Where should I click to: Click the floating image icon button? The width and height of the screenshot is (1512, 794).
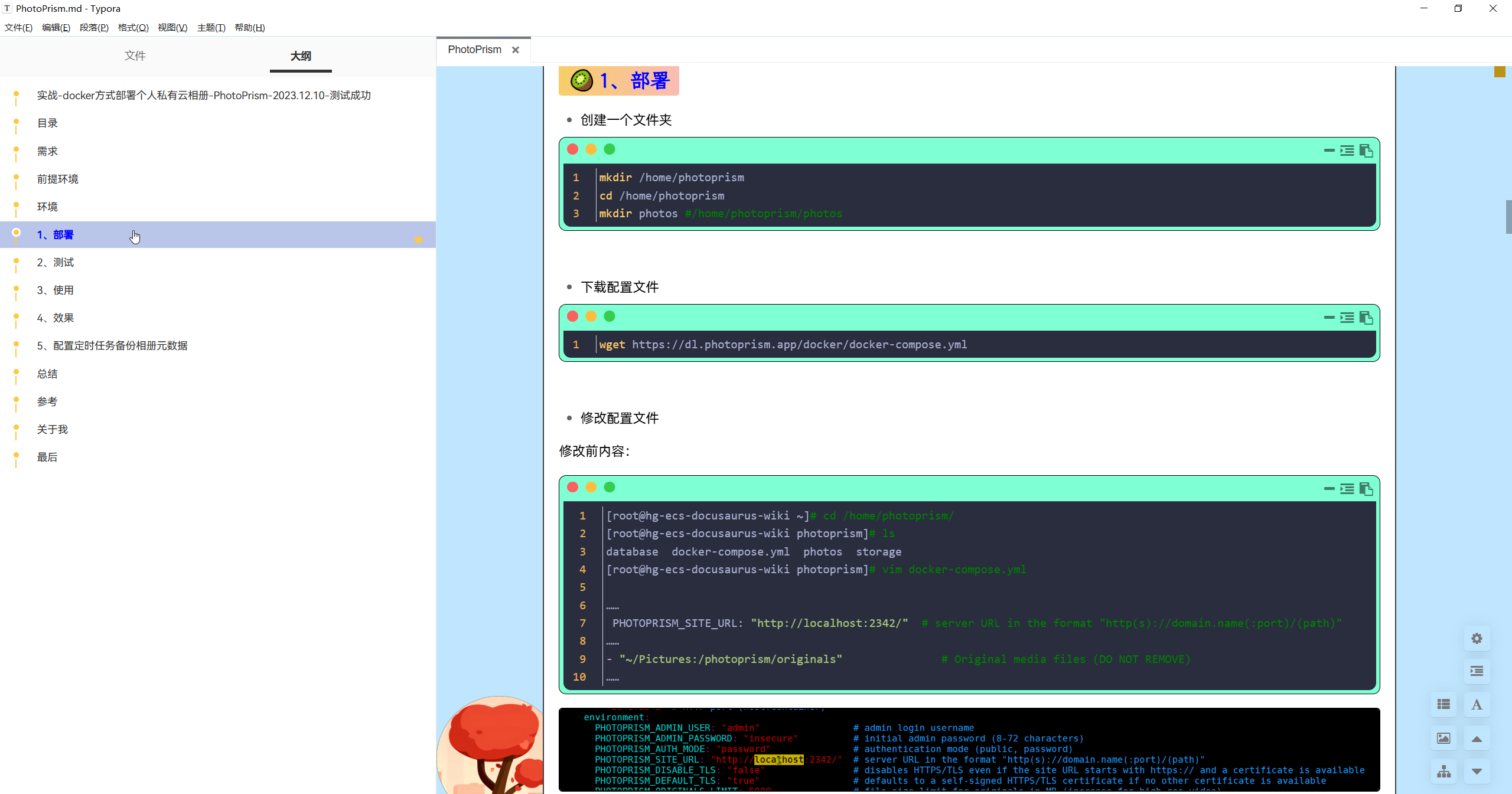1443,738
